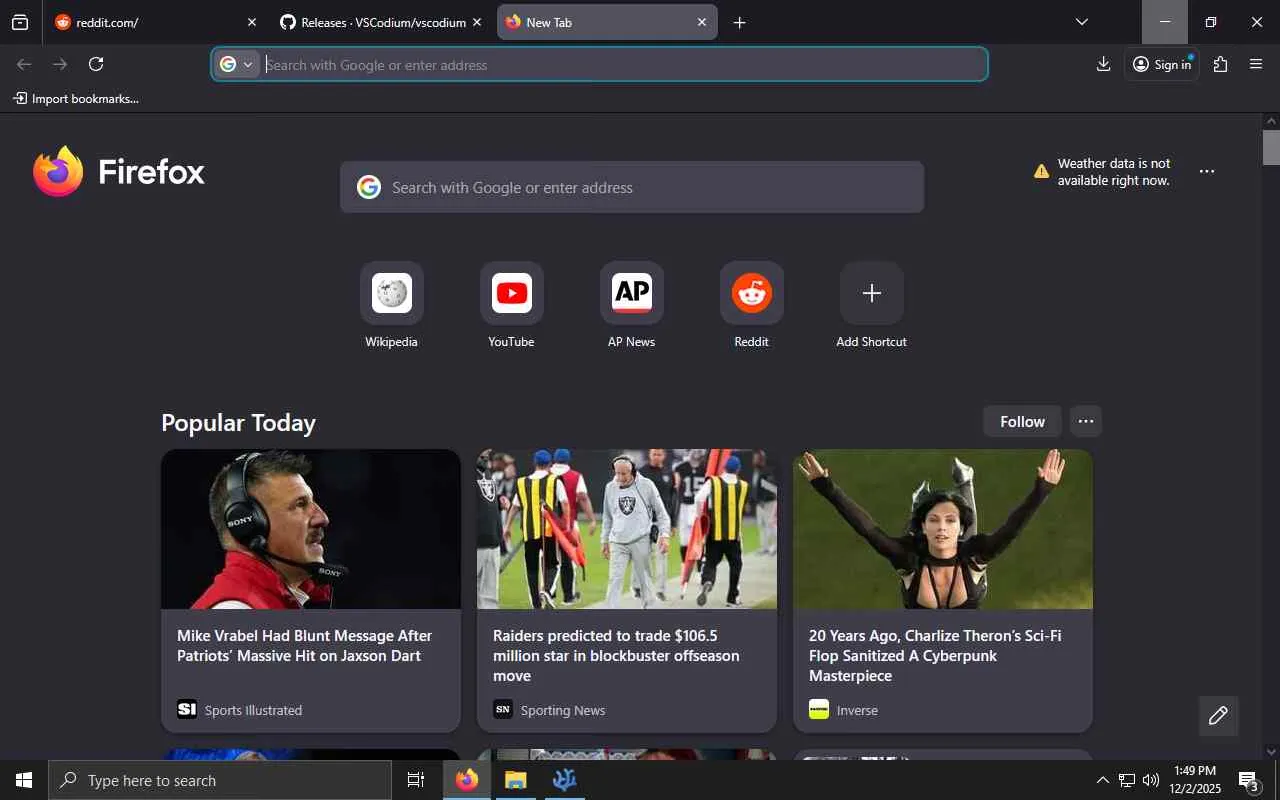
Task: Close the reddit.com tab
Action: 252,22
